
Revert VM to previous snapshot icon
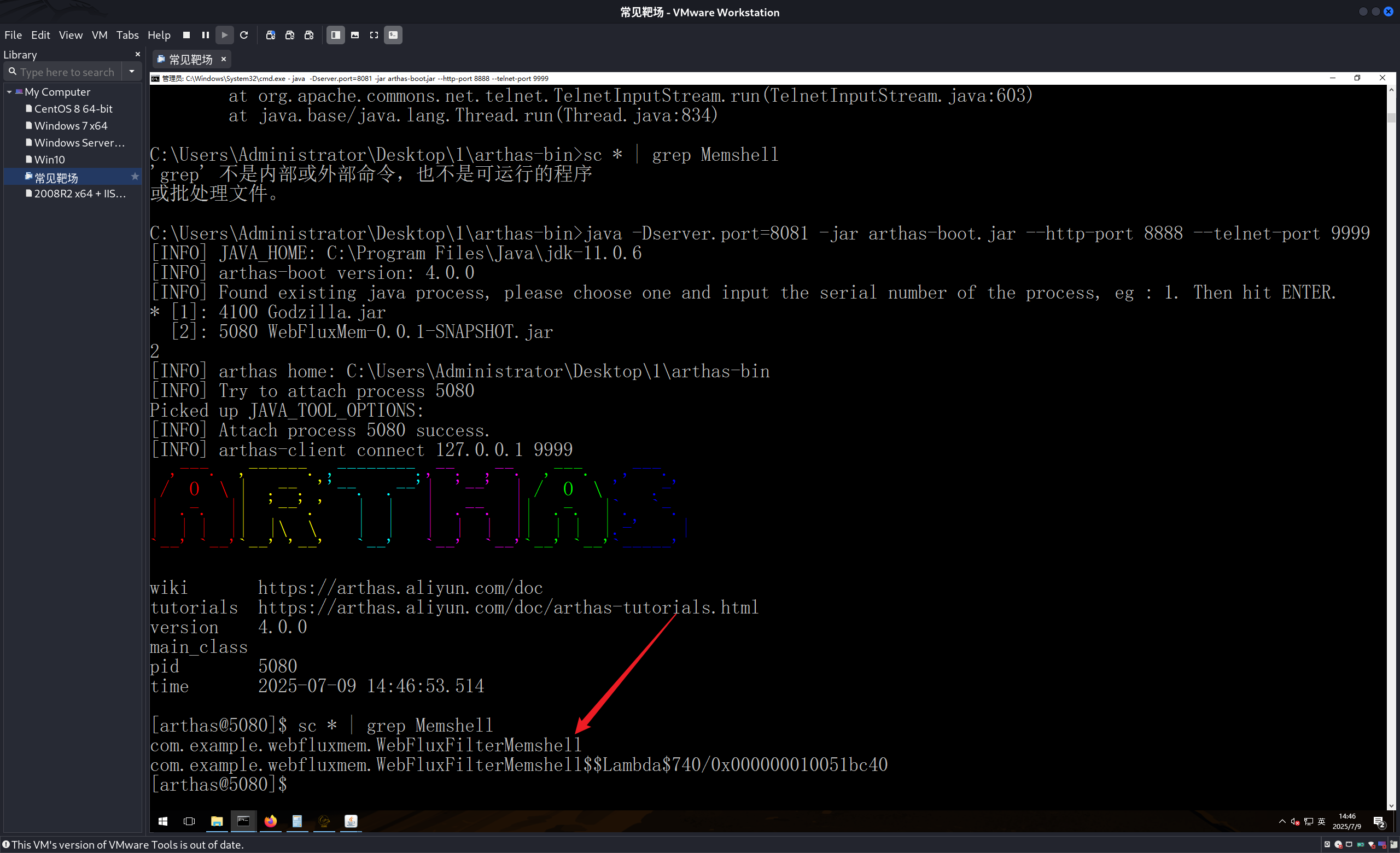(x=290, y=35)
